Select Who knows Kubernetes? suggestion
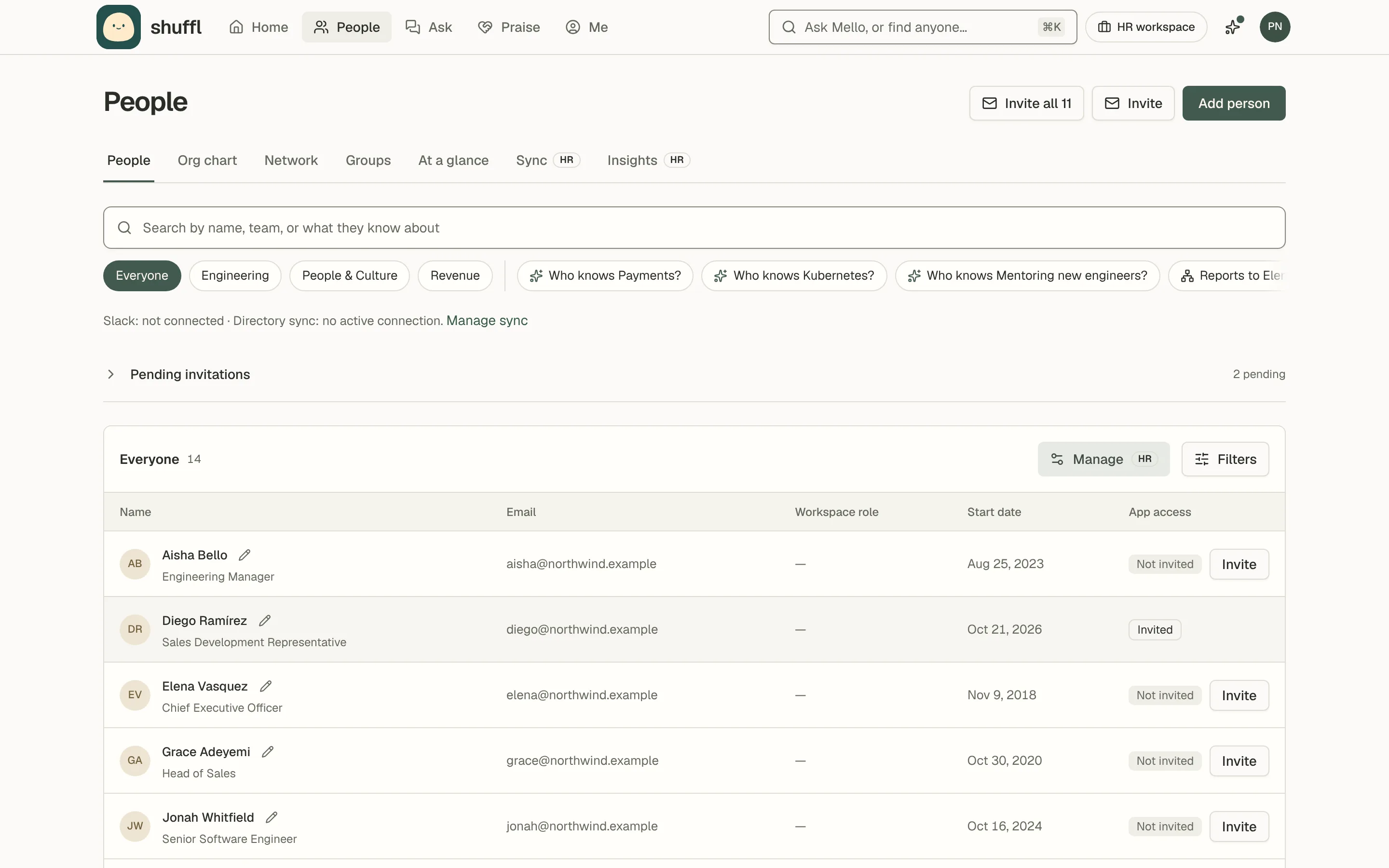The width and height of the screenshot is (1389, 868). pyautogui.click(x=794, y=275)
